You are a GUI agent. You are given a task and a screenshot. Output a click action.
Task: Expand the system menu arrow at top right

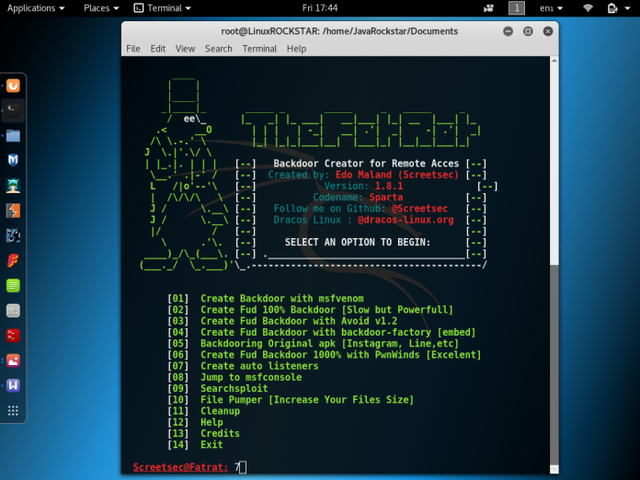(628, 8)
